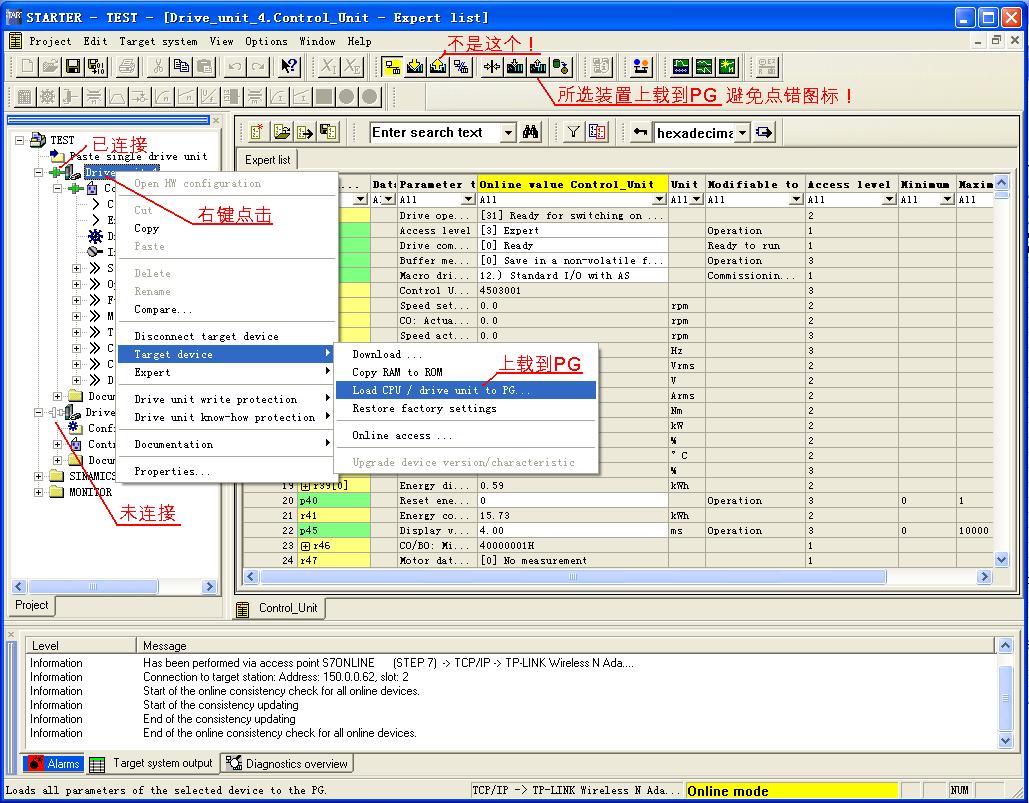Click the Online value Control_Unit column header
The width and height of the screenshot is (1029, 803).
point(573,184)
